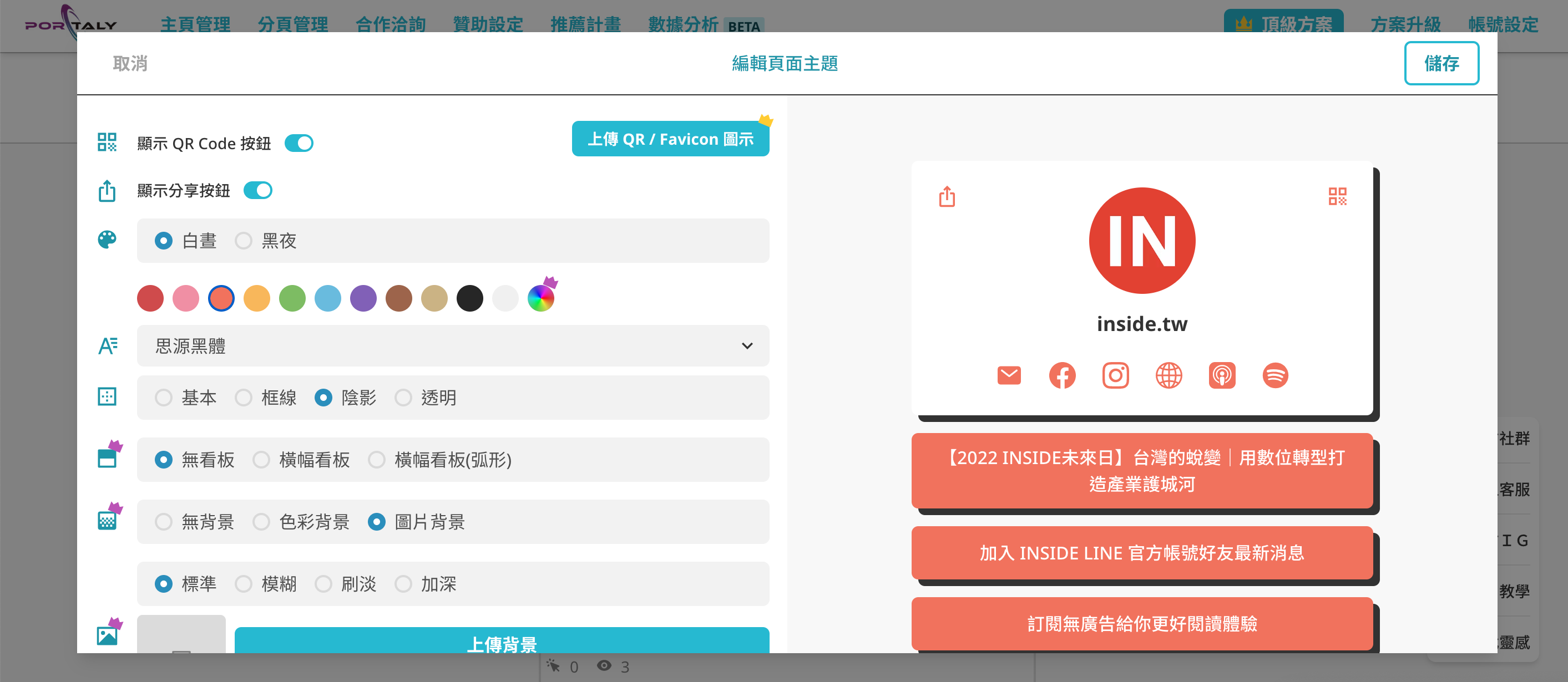1568x682 pixels.
Task: Select the 白晝 day mode radio
Action: [163, 241]
